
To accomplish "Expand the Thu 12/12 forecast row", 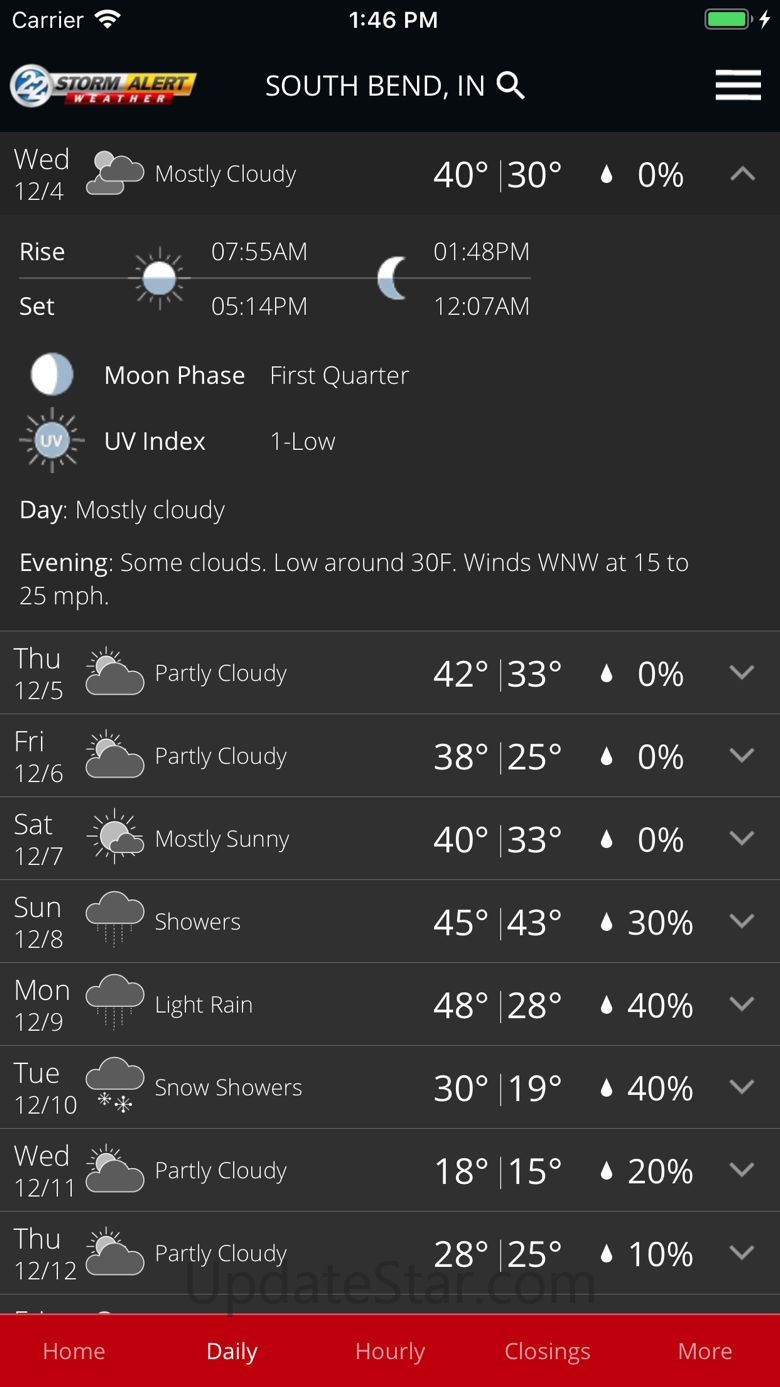I will pyautogui.click(x=742, y=1253).
